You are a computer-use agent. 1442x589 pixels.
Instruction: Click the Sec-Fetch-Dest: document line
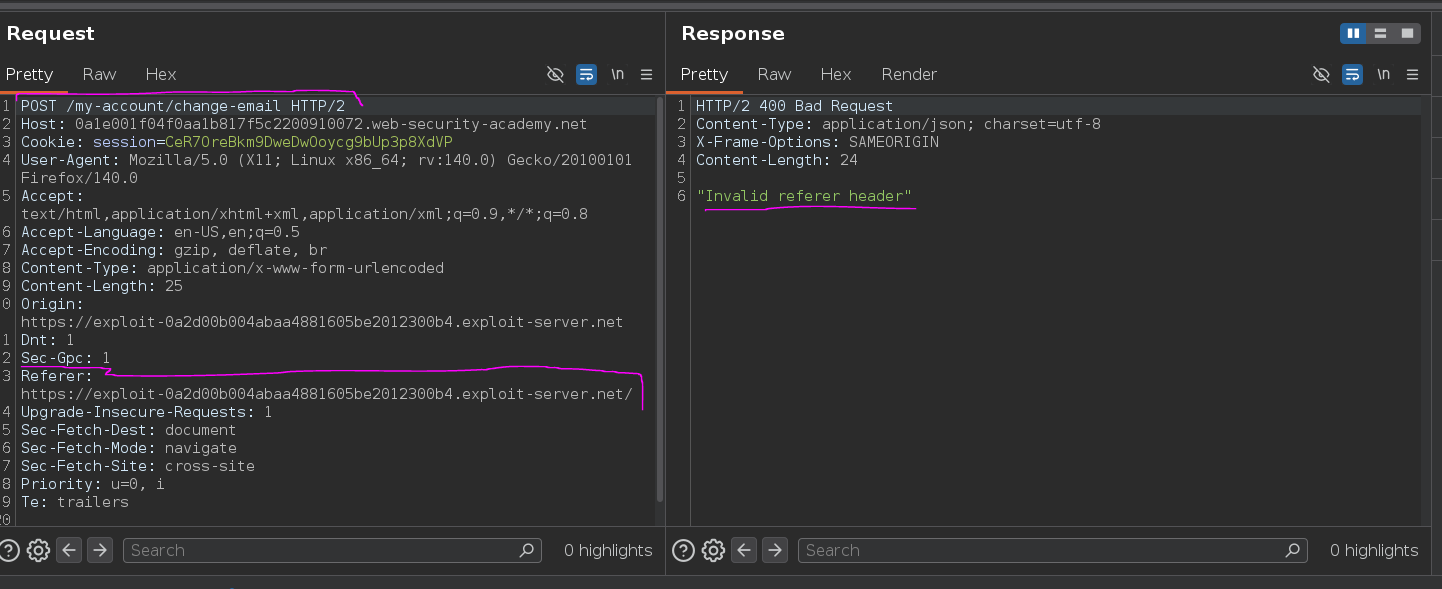(129, 430)
